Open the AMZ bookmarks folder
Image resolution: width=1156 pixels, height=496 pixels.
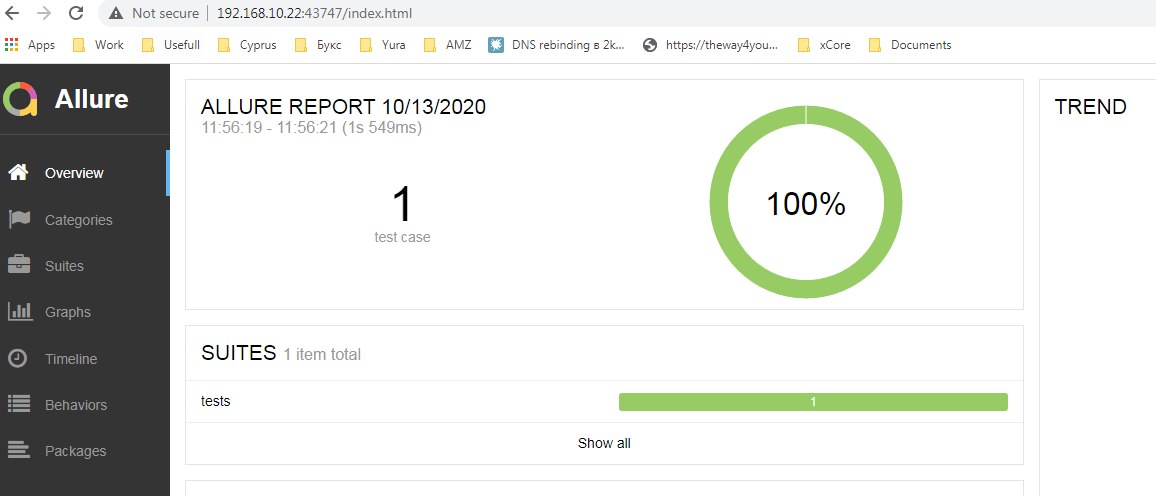(x=448, y=45)
